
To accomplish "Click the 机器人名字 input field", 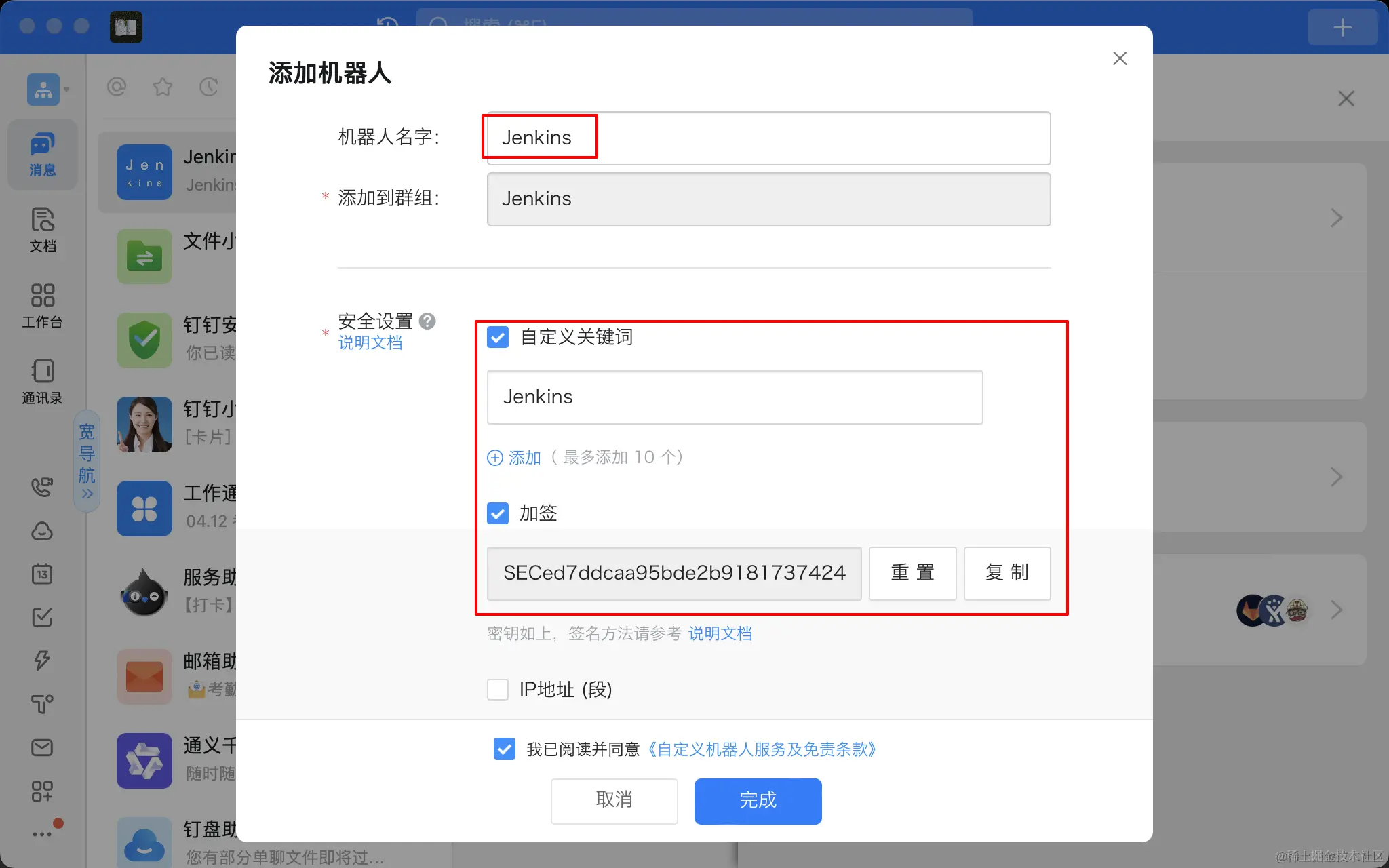I will point(768,138).
